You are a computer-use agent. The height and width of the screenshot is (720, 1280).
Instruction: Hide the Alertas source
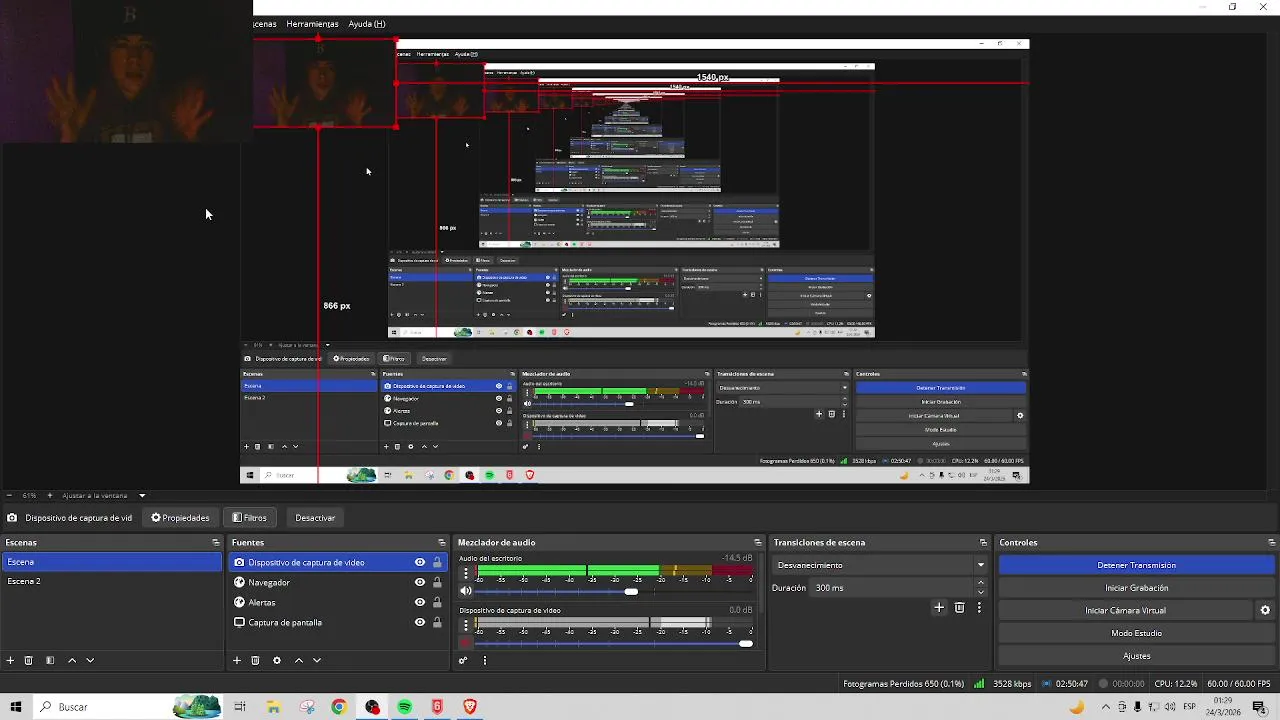coord(420,602)
